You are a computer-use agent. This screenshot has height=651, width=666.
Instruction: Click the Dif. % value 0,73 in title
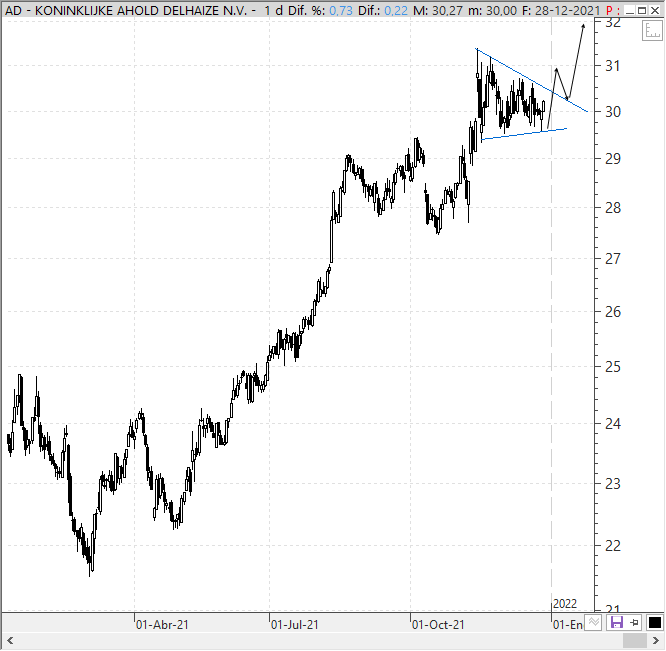[341, 11]
